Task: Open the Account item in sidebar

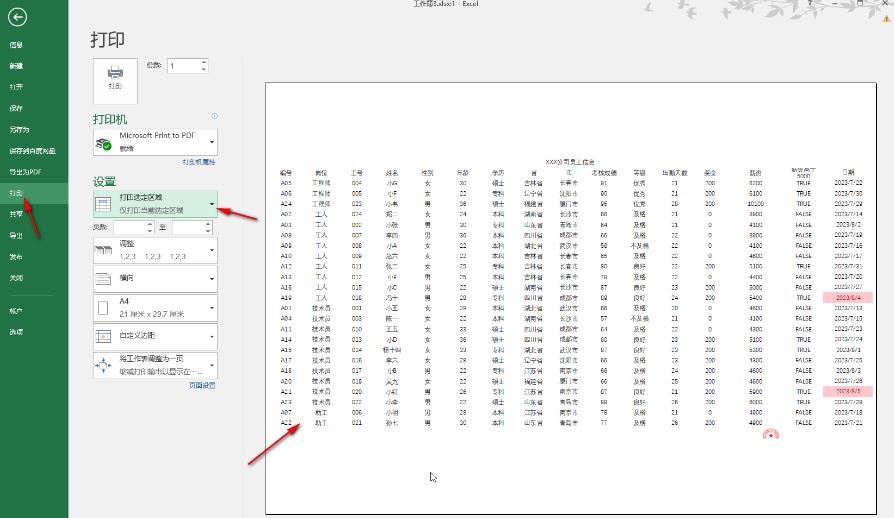Action: pyautogui.click(x=16, y=311)
